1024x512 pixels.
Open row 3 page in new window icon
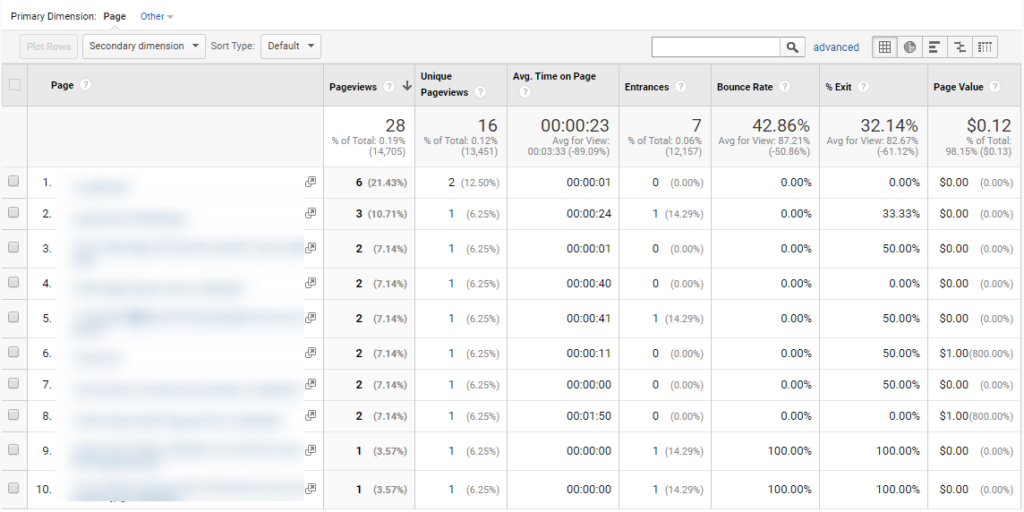click(x=311, y=248)
